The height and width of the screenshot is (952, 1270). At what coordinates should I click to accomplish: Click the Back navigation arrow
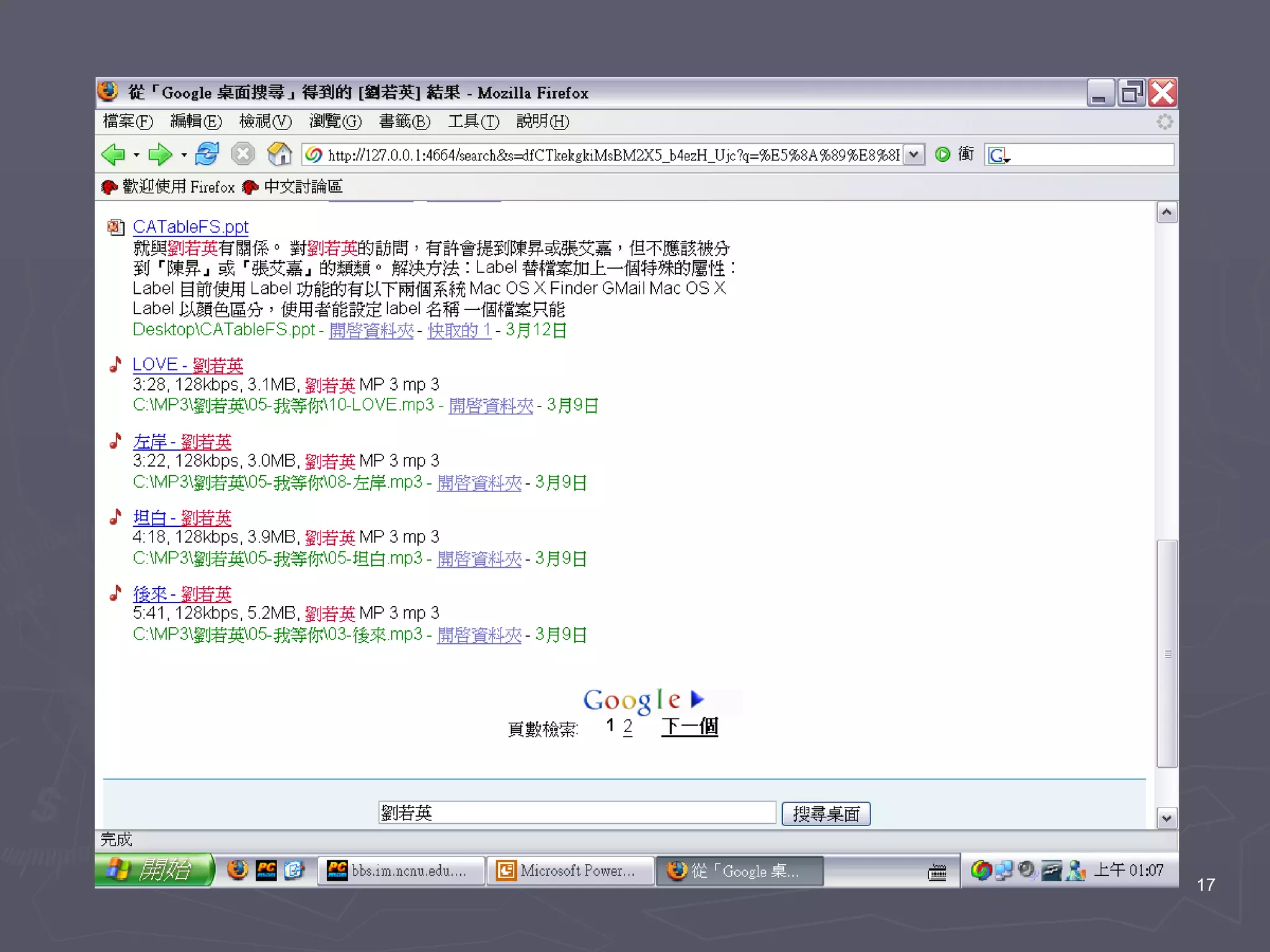(113, 154)
